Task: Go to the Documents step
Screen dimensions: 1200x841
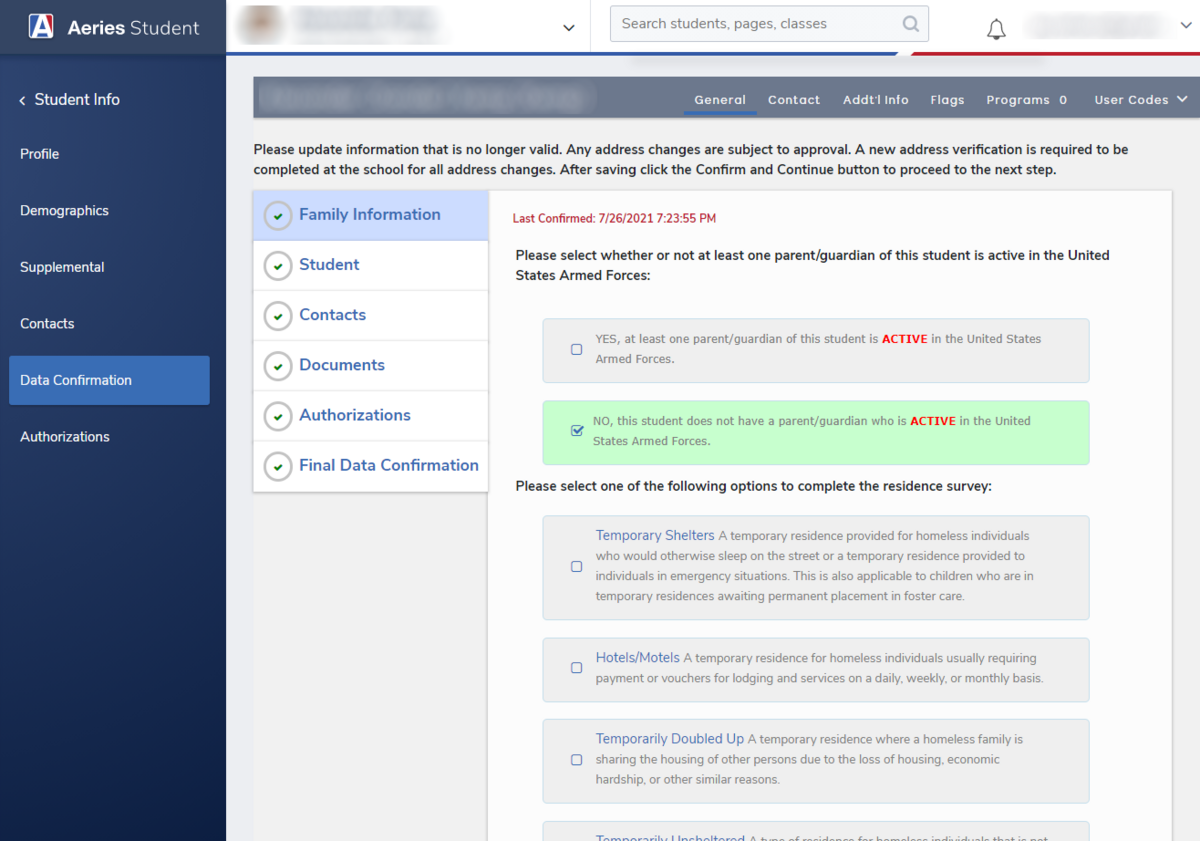Action: point(371,365)
